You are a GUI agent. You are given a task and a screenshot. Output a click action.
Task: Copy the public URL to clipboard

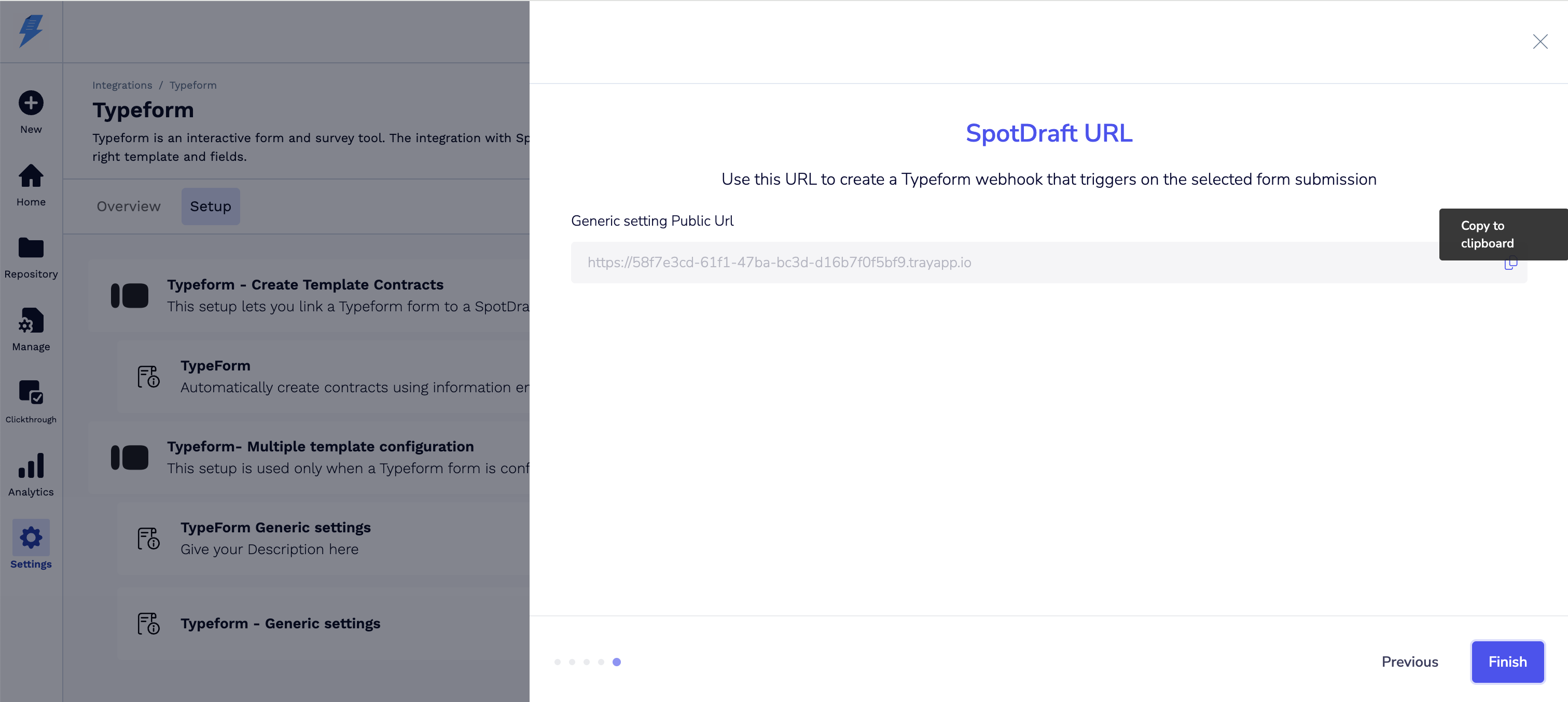[1510, 264]
